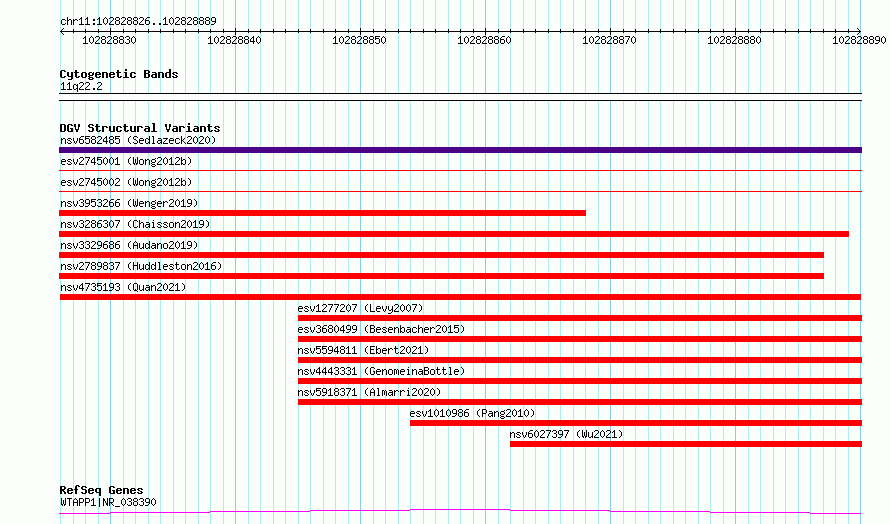Select the red bar under nsv6027397 Wu2021

click(x=686, y=444)
